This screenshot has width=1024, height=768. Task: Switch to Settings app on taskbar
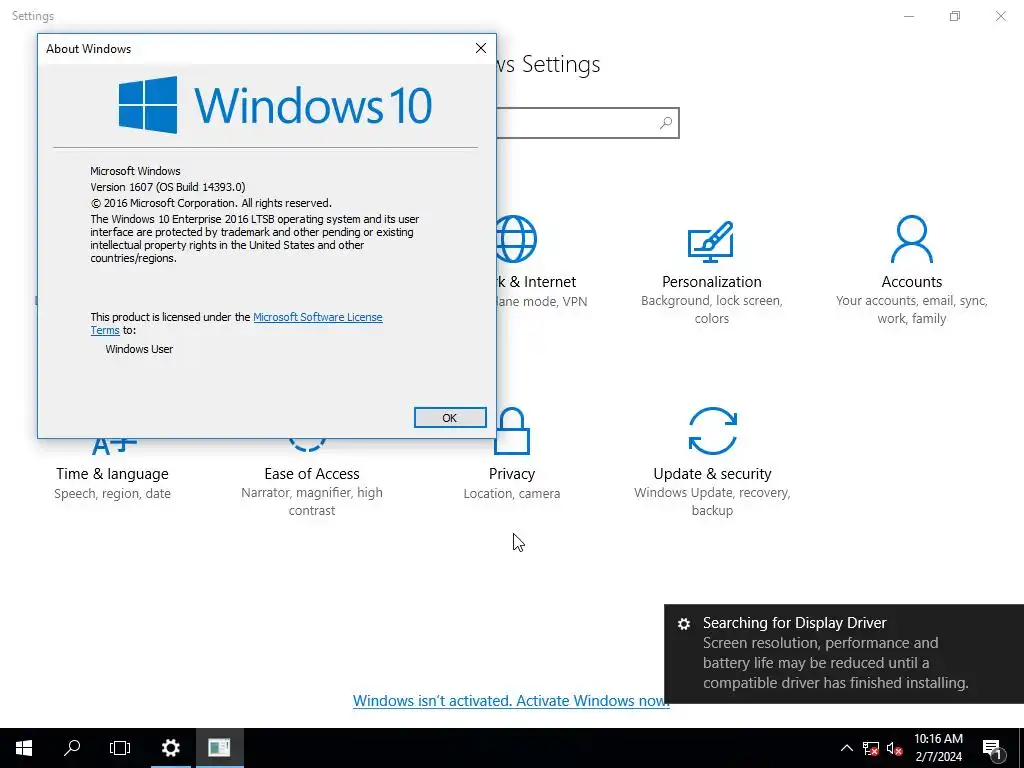[170, 748]
